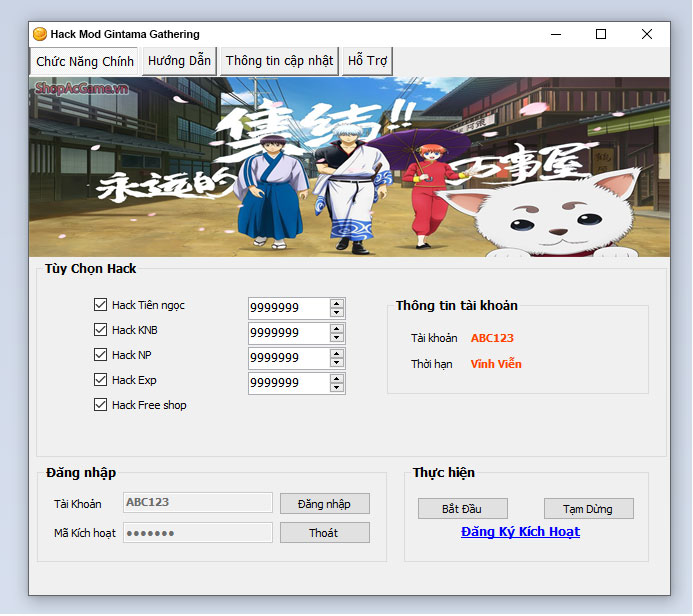The width and height of the screenshot is (693, 616).
Task: Click the orange app icon in title bar
Action: pos(40,34)
